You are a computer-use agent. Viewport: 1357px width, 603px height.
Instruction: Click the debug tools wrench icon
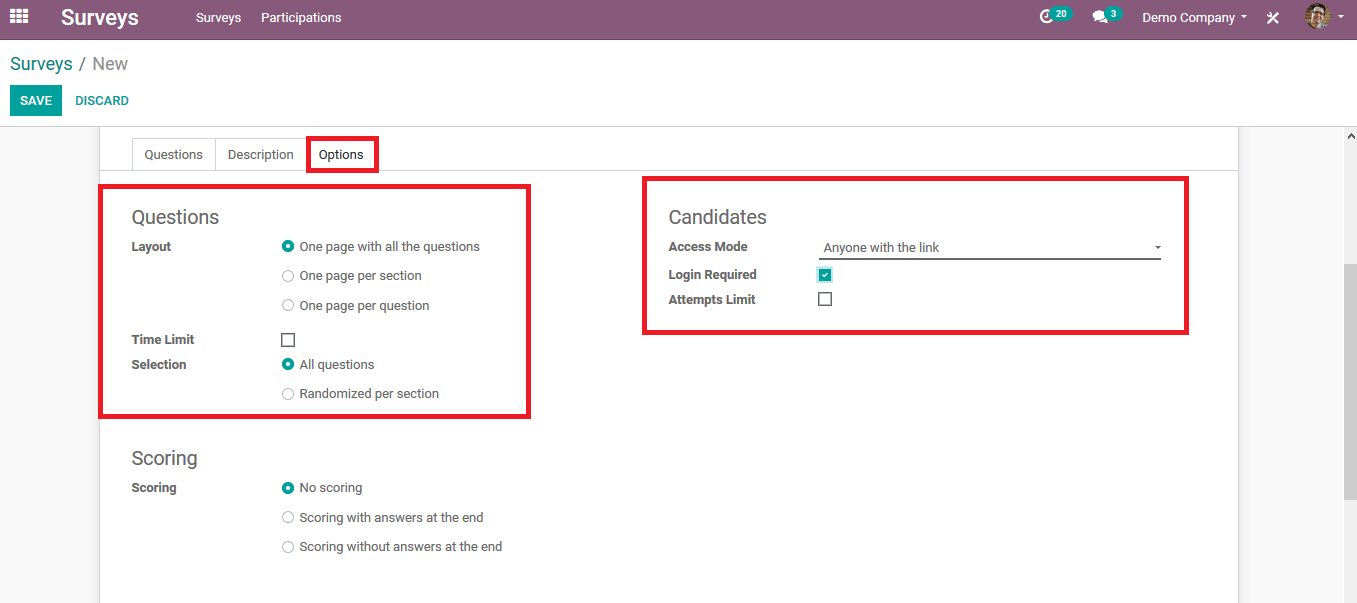pyautogui.click(x=1272, y=18)
